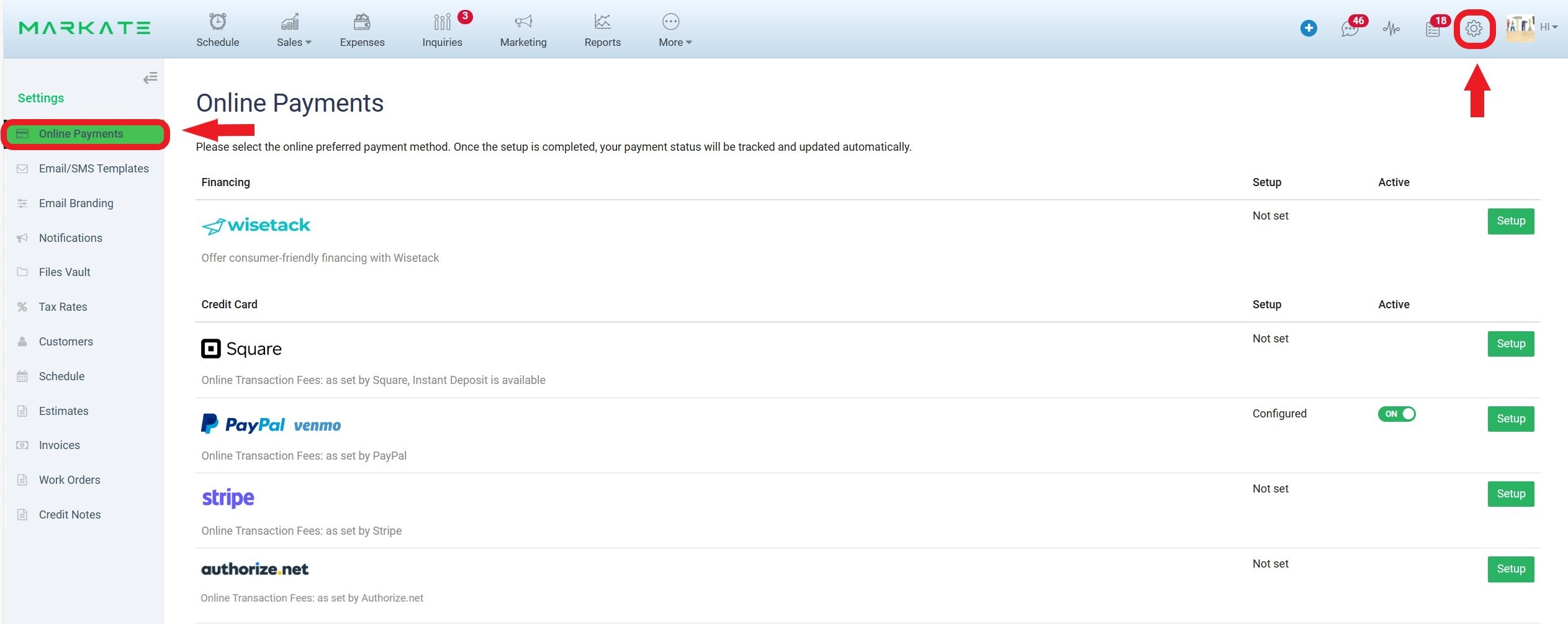Click Setup button for PayPal Venmo
This screenshot has width=1568, height=624.
(1510, 419)
